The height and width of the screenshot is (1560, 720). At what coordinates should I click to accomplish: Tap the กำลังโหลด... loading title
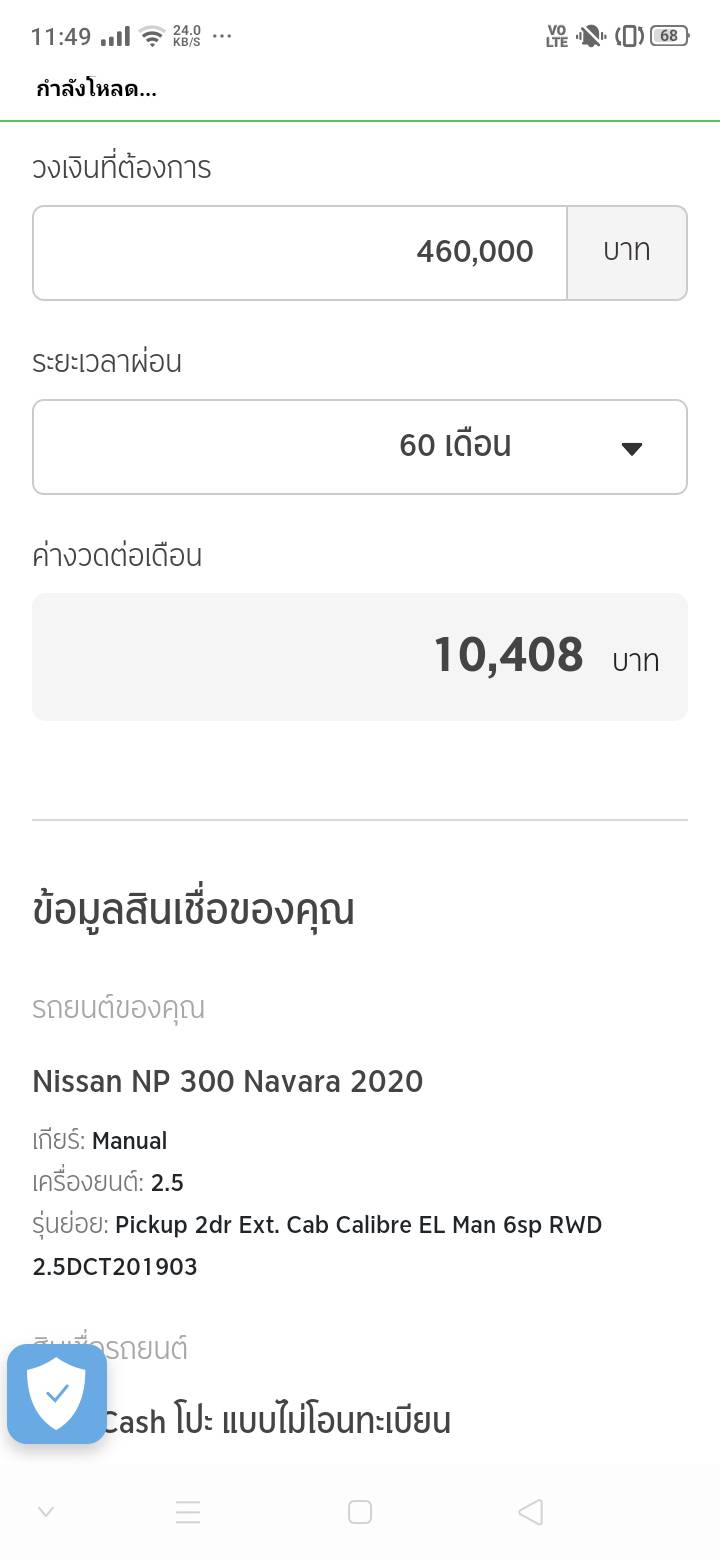[x=96, y=89]
